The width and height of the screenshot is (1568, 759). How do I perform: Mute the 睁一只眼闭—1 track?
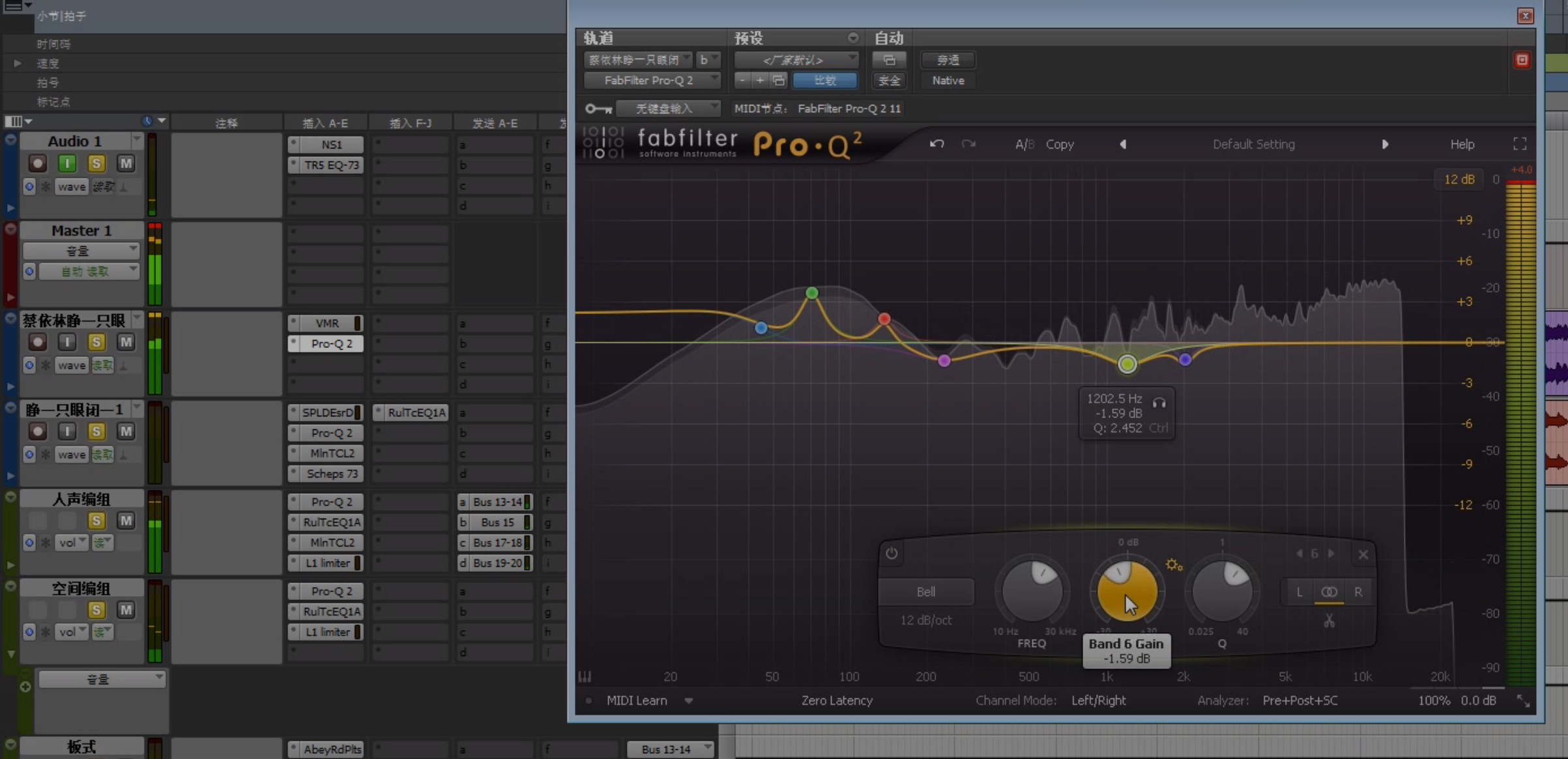click(126, 431)
